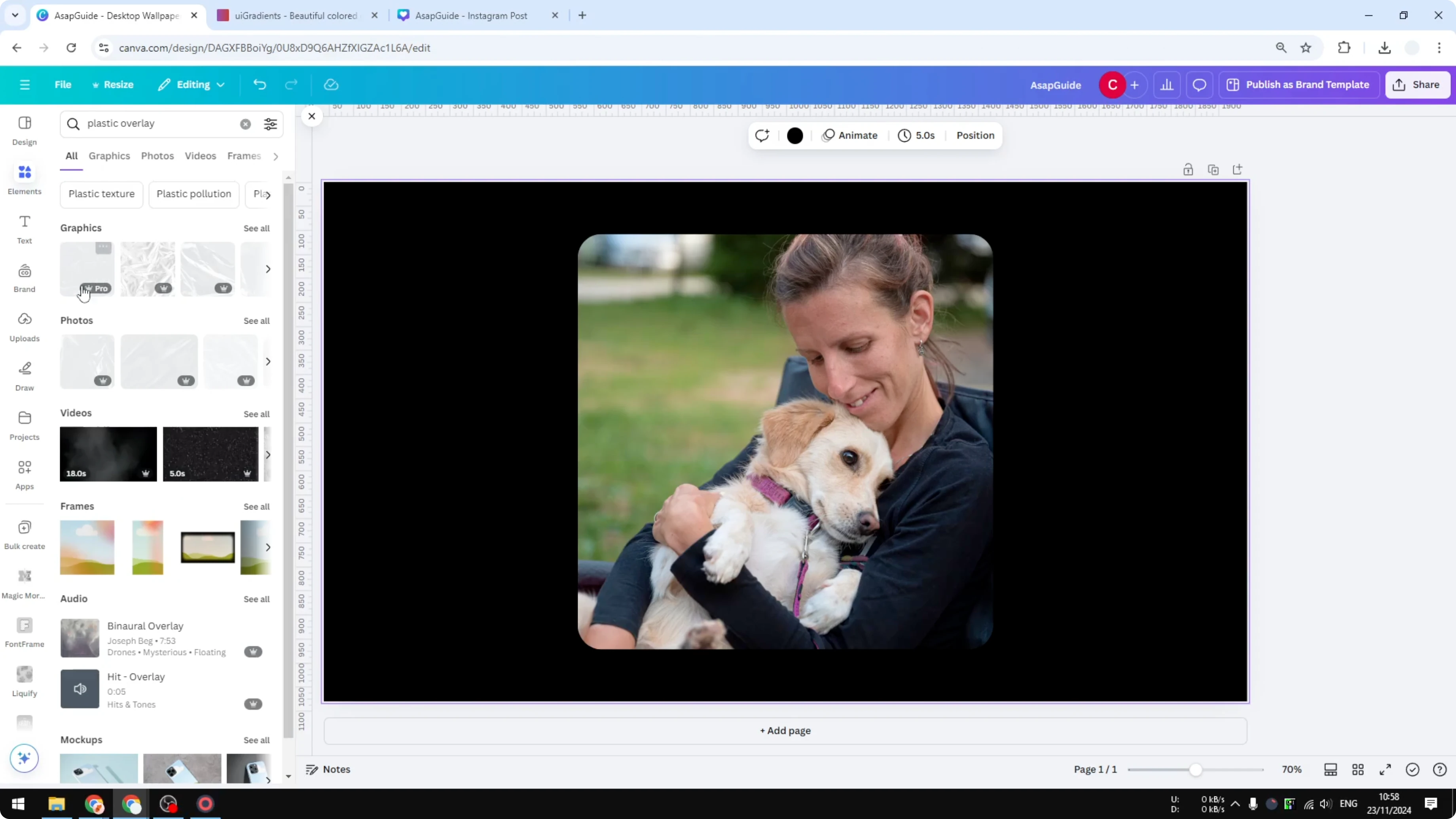Open the Projects panel
This screenshot has height=819, width=1456.
[x=24, y=425]
